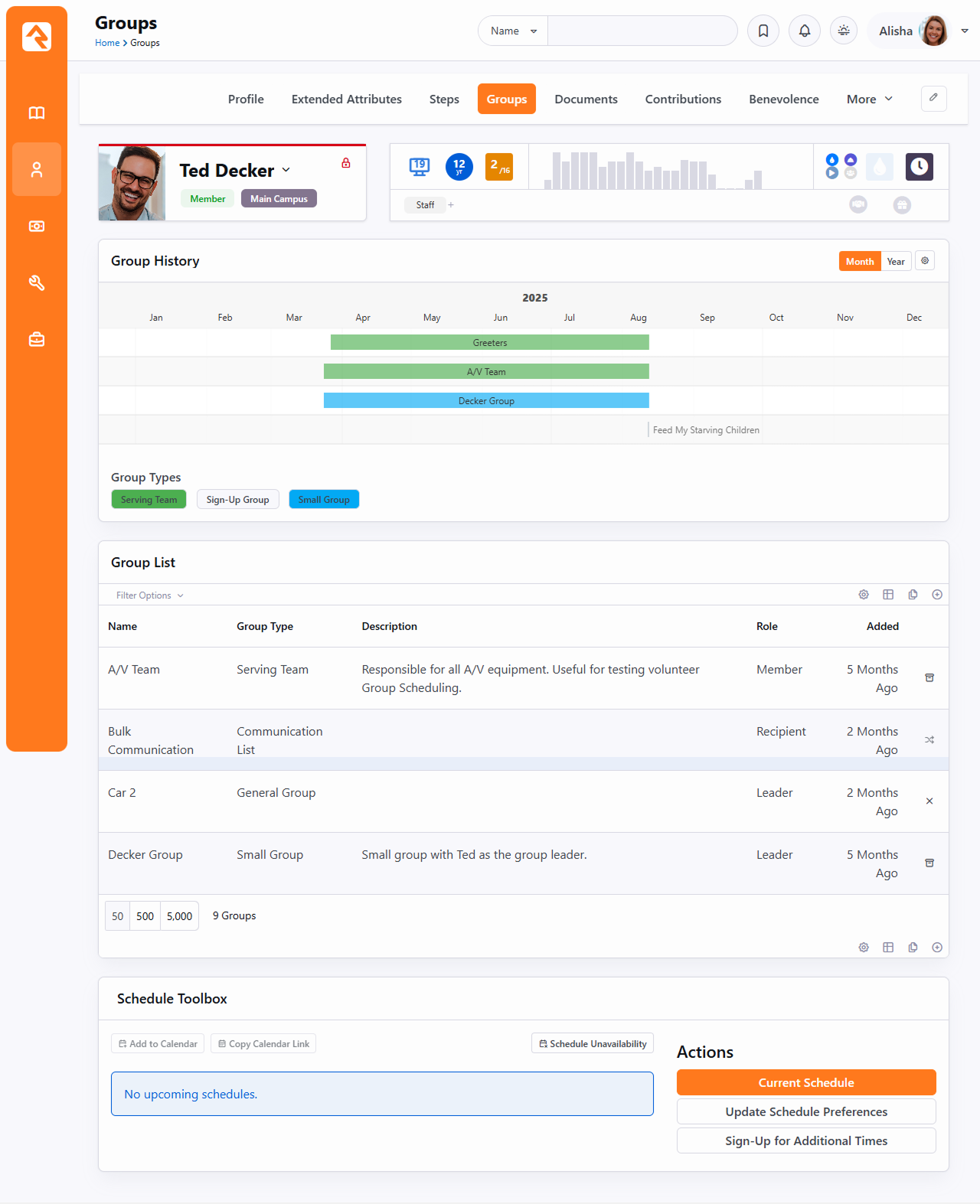The image size is (980, 1204).
Task: Expand Filter Options in Group List
Action: 149,595
